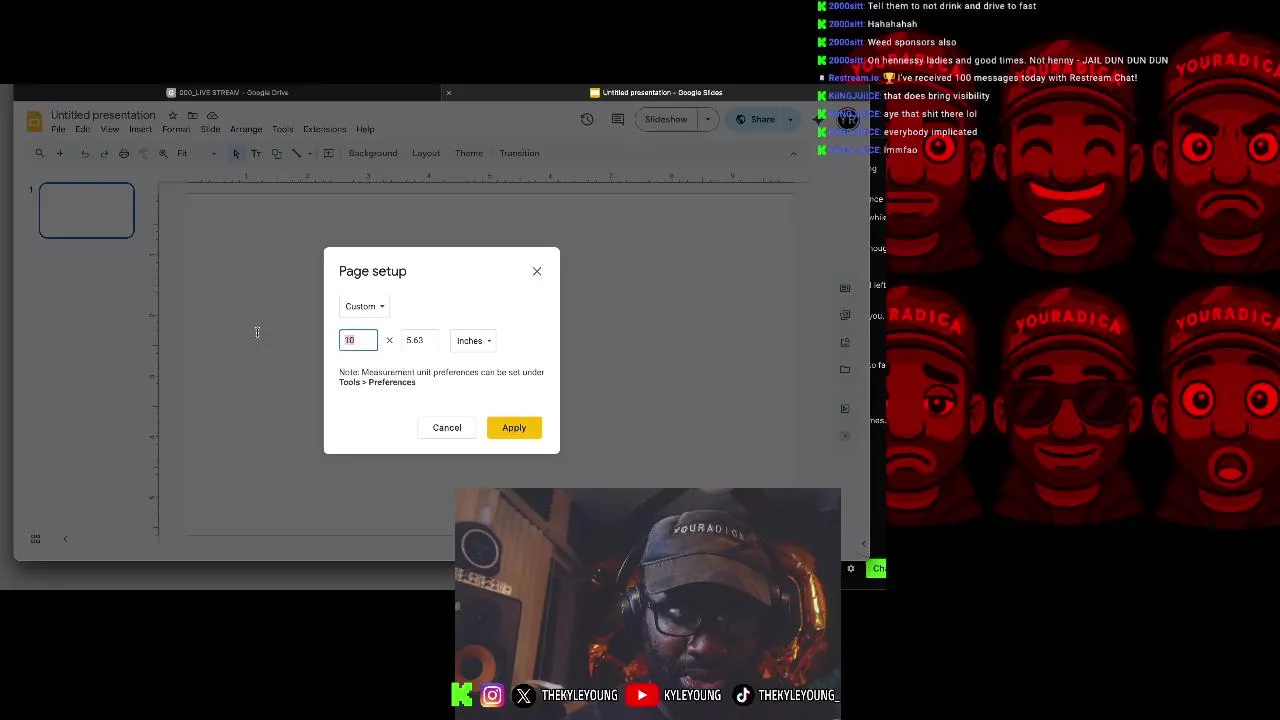Open version history clock icon
1280x720 pixels.
pos(587,119)
